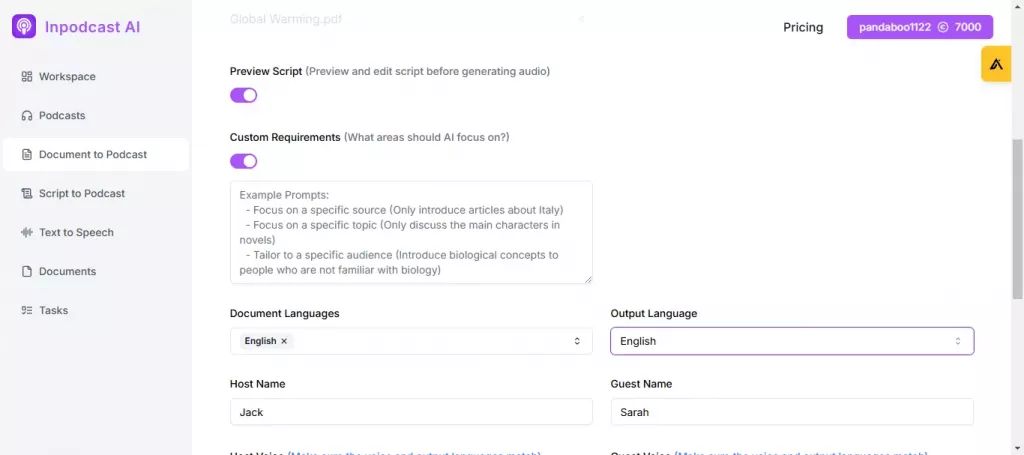
Task: Click the Script to Podcast icon
Action: click(27, 194)
